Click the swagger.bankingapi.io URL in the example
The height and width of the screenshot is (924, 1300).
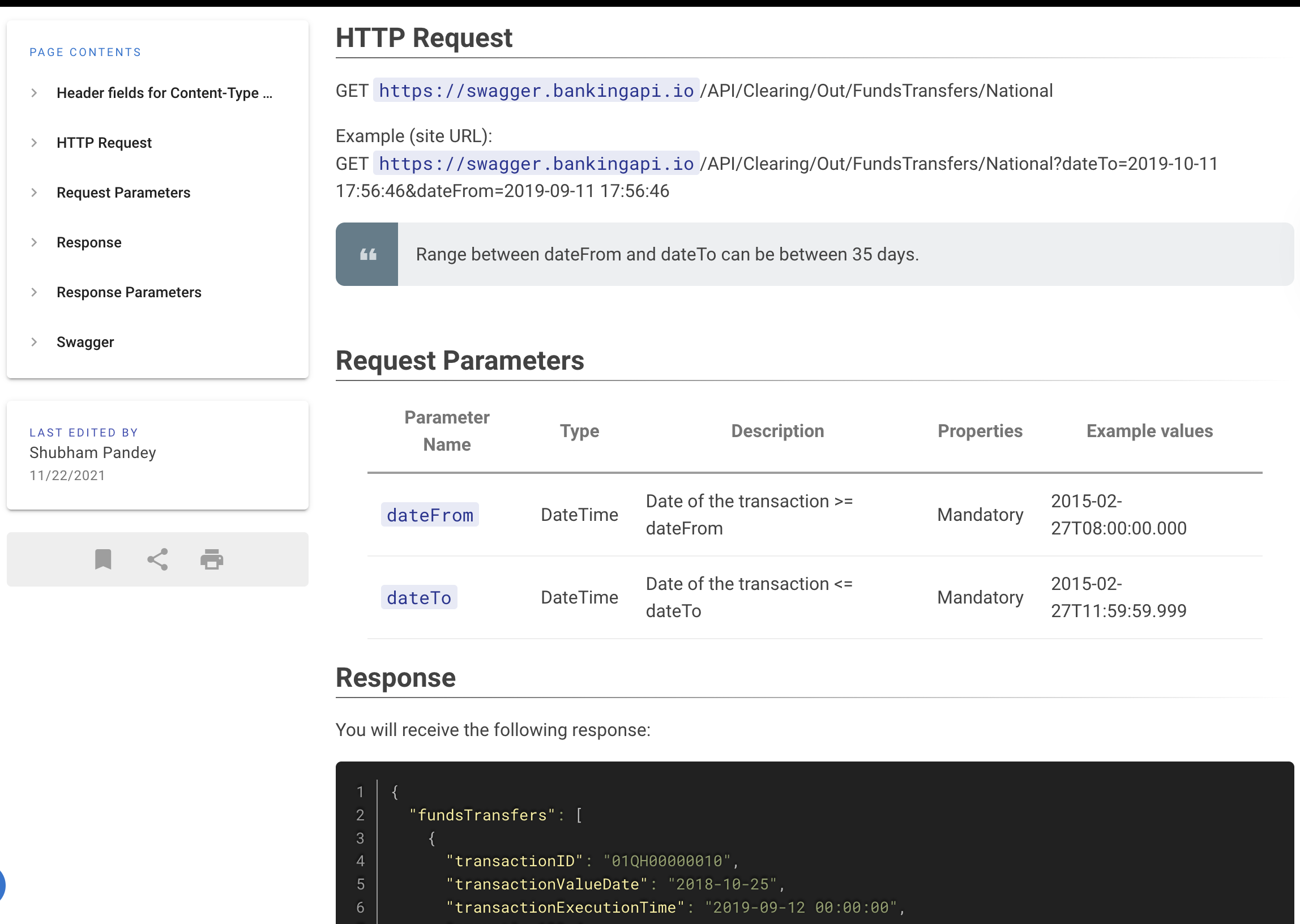(536, 164)
